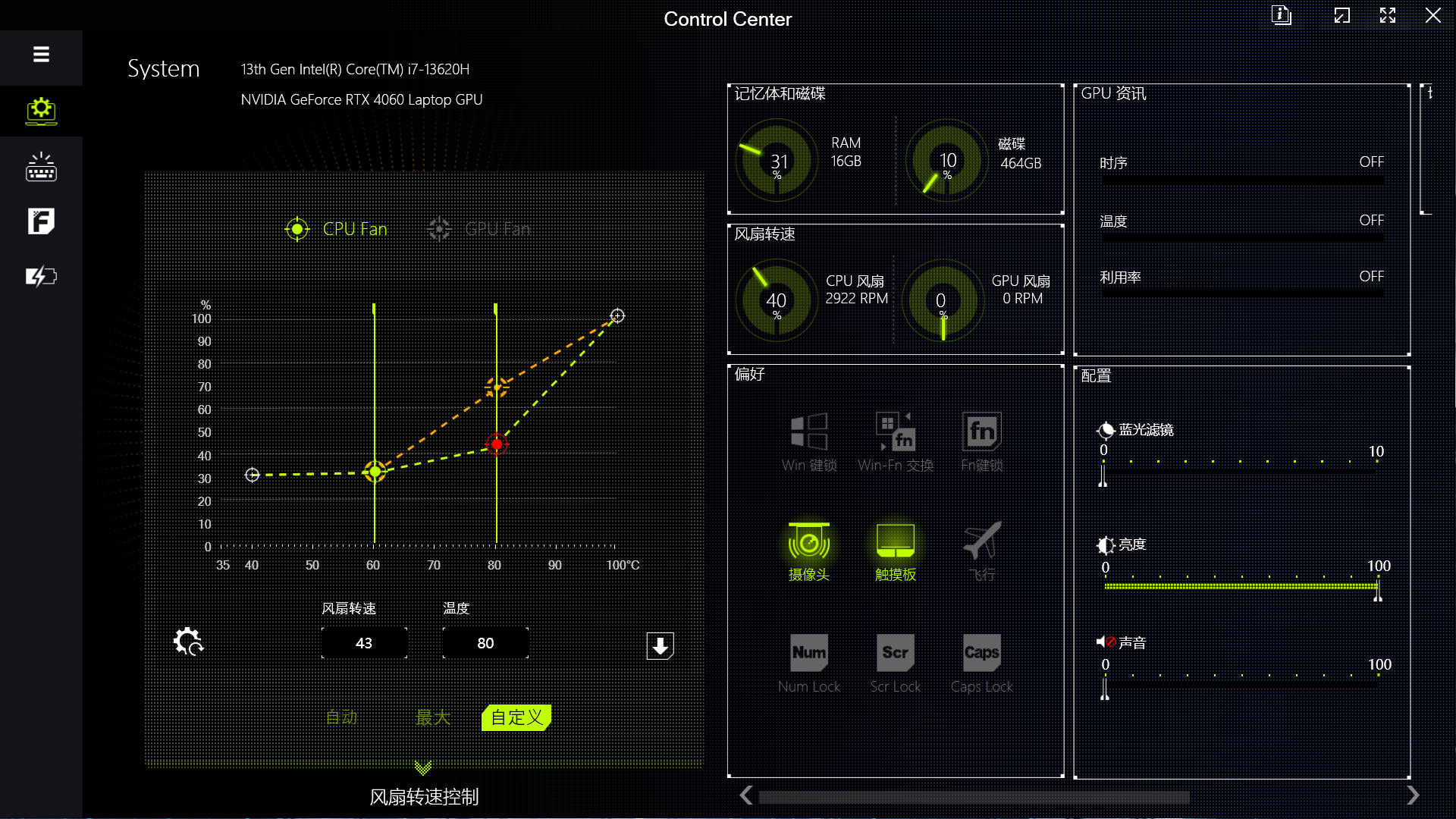
Task: Select the System settings sidebar icon
Action: click(x=41, y=111)
